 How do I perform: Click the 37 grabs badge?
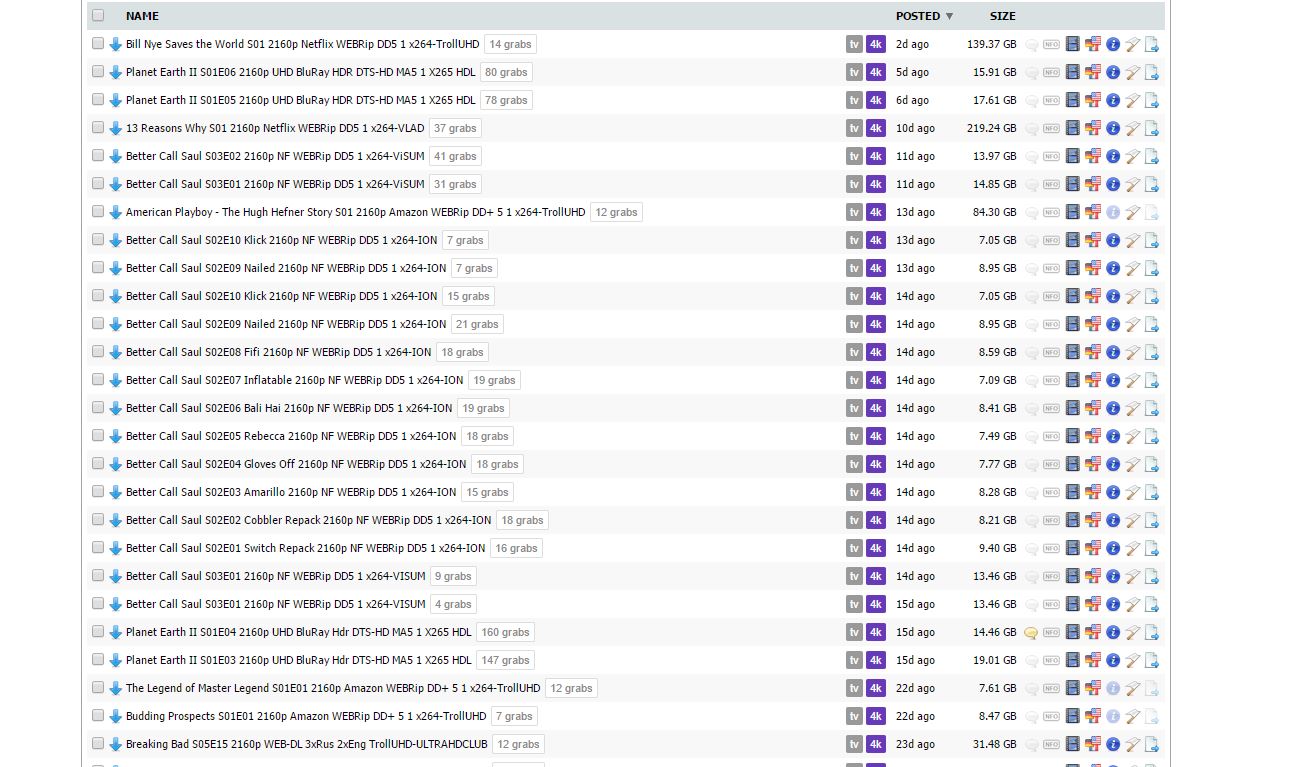(455, 128)
